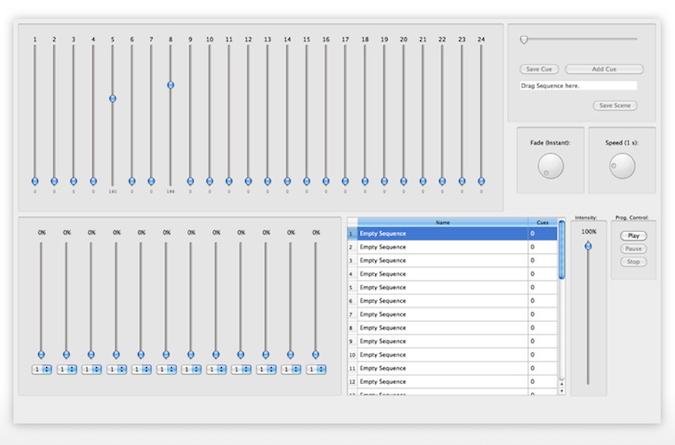Select sequence row 2 Empty Sequence
675x445 pixels.
click(x=452, y=247)
